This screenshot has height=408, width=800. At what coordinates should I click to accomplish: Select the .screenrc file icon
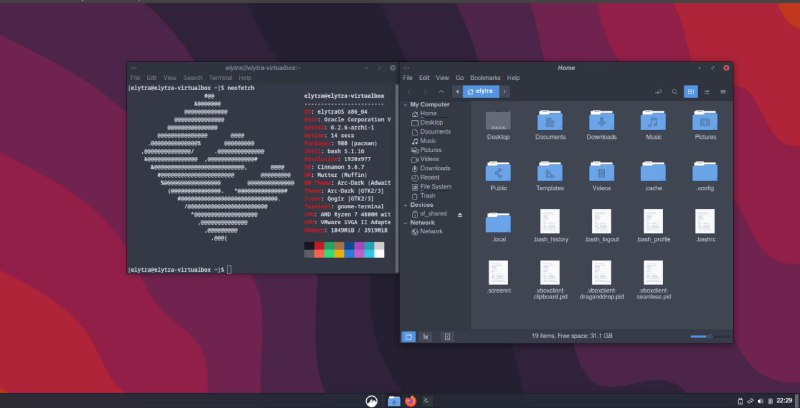498,273
